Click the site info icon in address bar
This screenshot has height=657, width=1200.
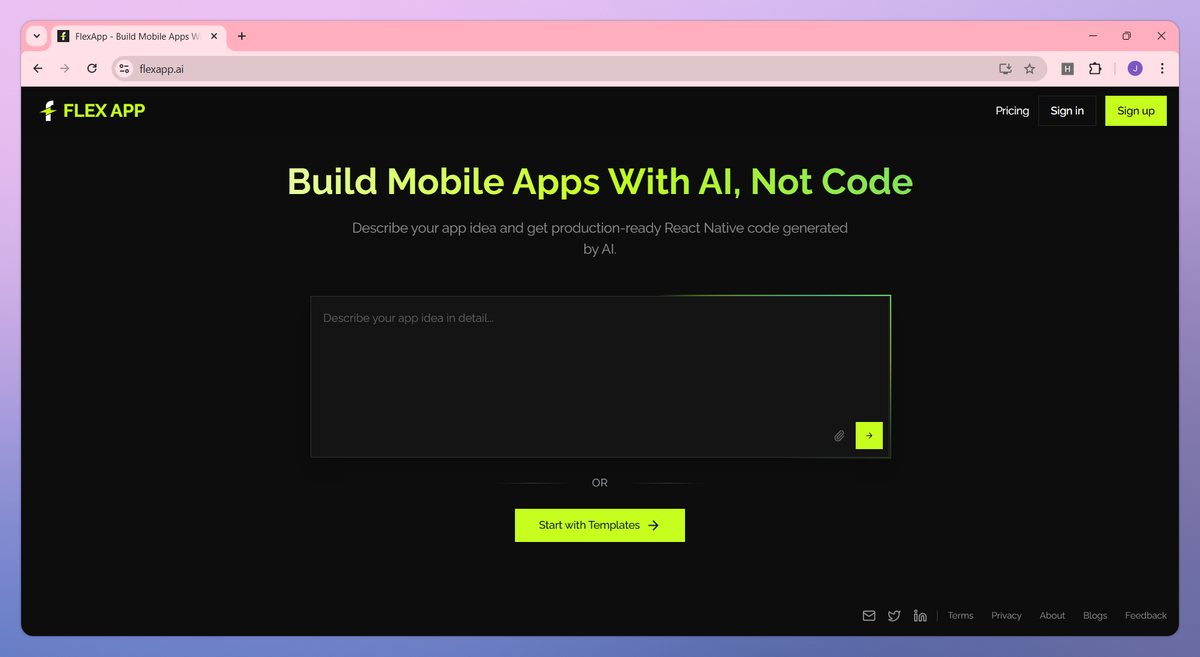tap(124, 69)
